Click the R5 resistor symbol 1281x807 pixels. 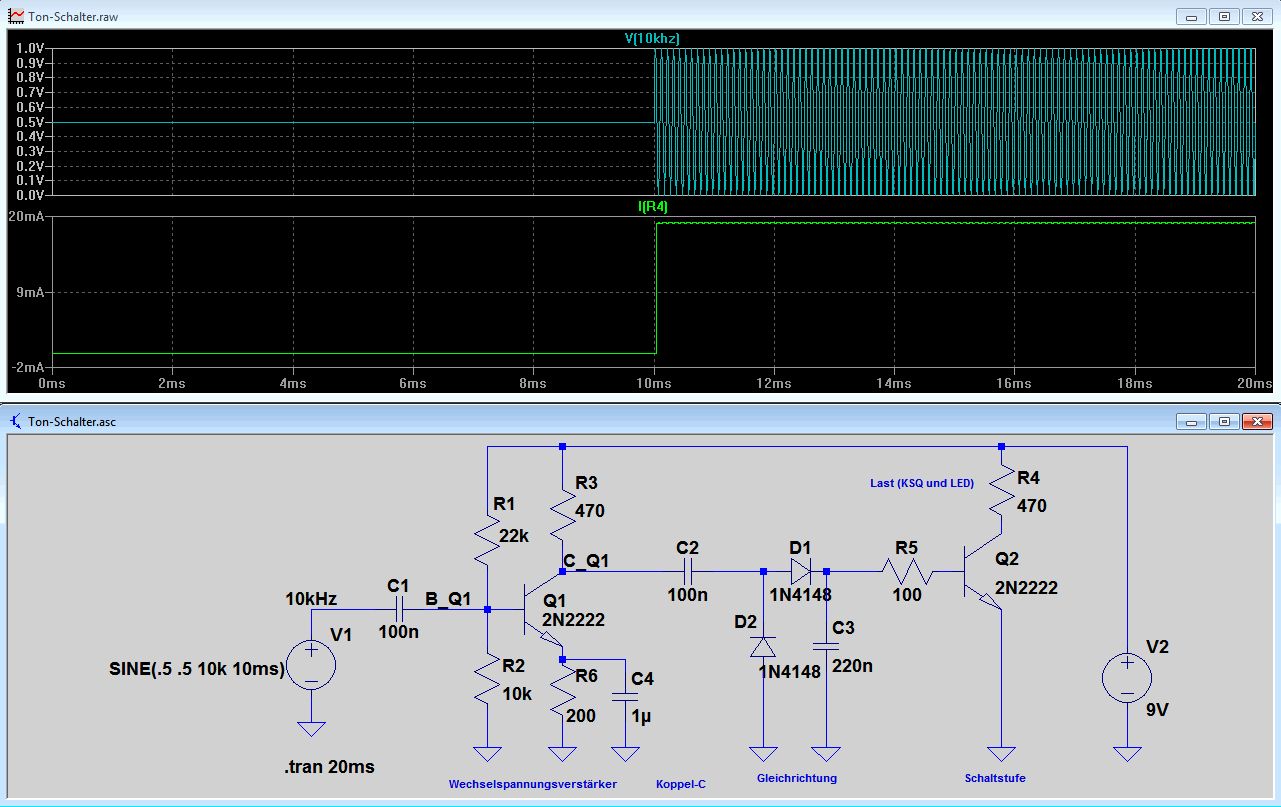[906, 572]
